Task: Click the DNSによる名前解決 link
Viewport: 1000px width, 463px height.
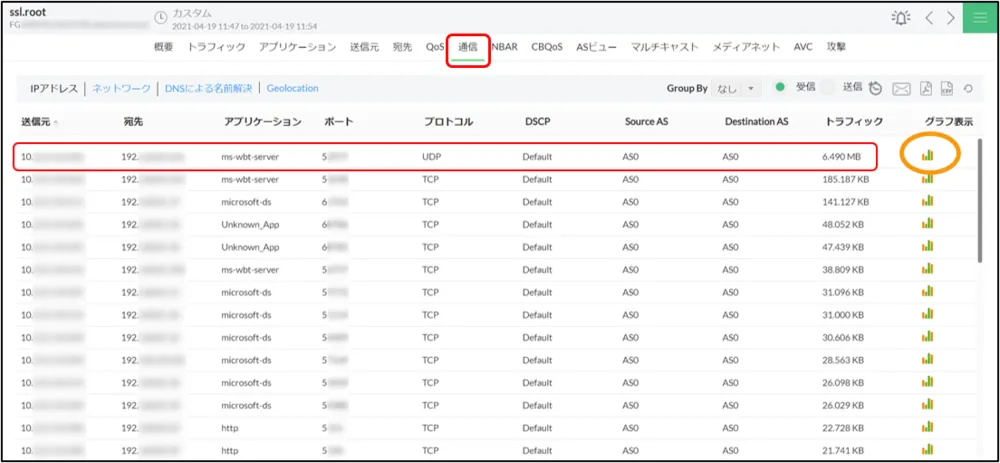Action: pyautogui.click(x=209, y=89)
